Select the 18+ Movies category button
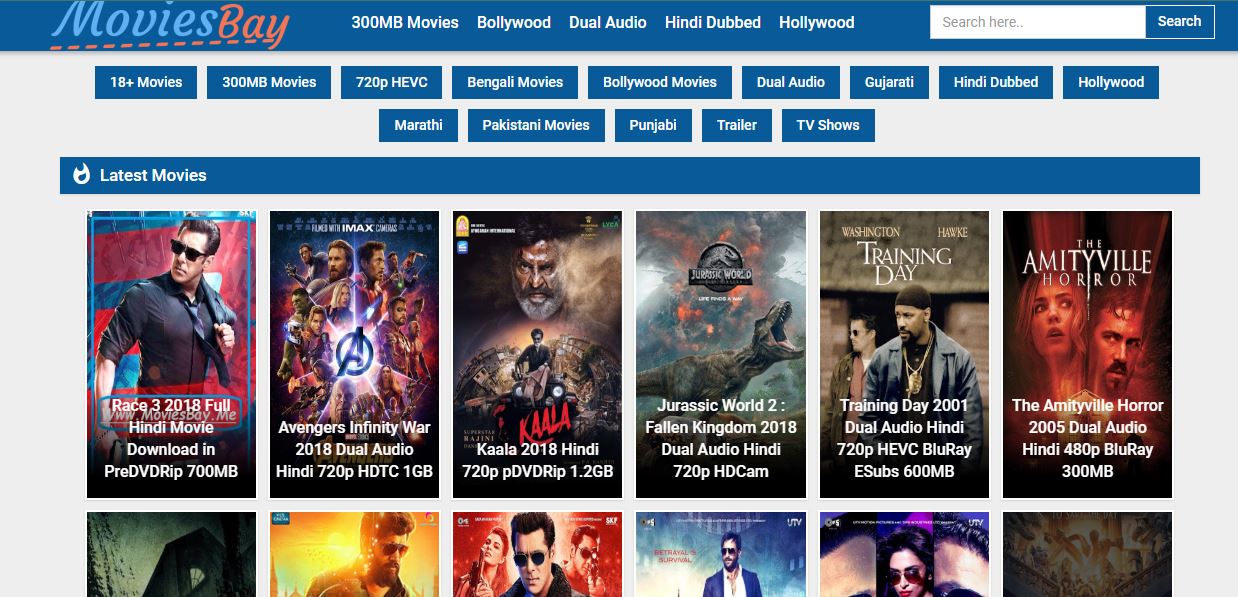The height and width of the screenshot is (597, 1238). point(146,82)
